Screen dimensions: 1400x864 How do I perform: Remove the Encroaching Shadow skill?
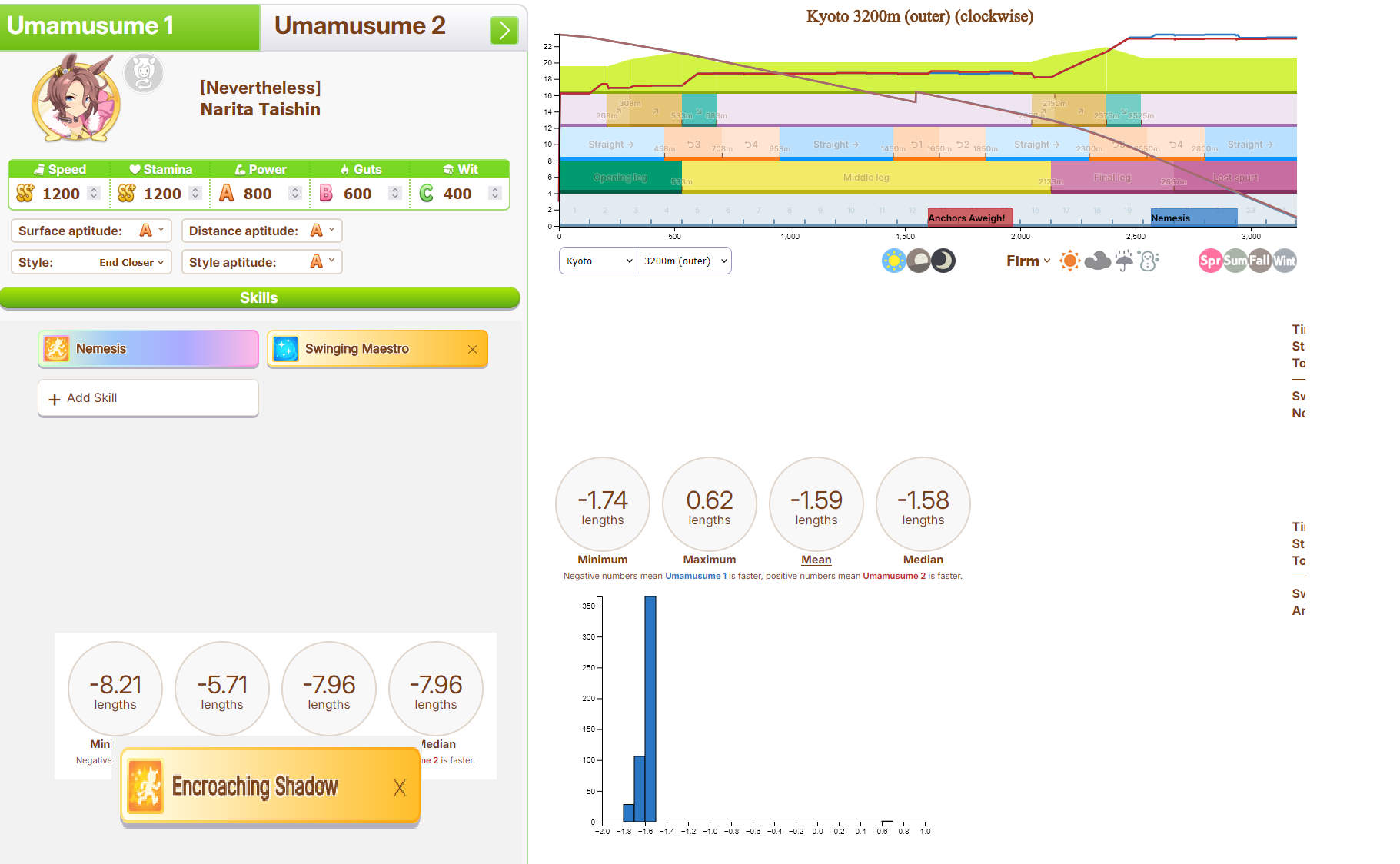coord(400,787)
